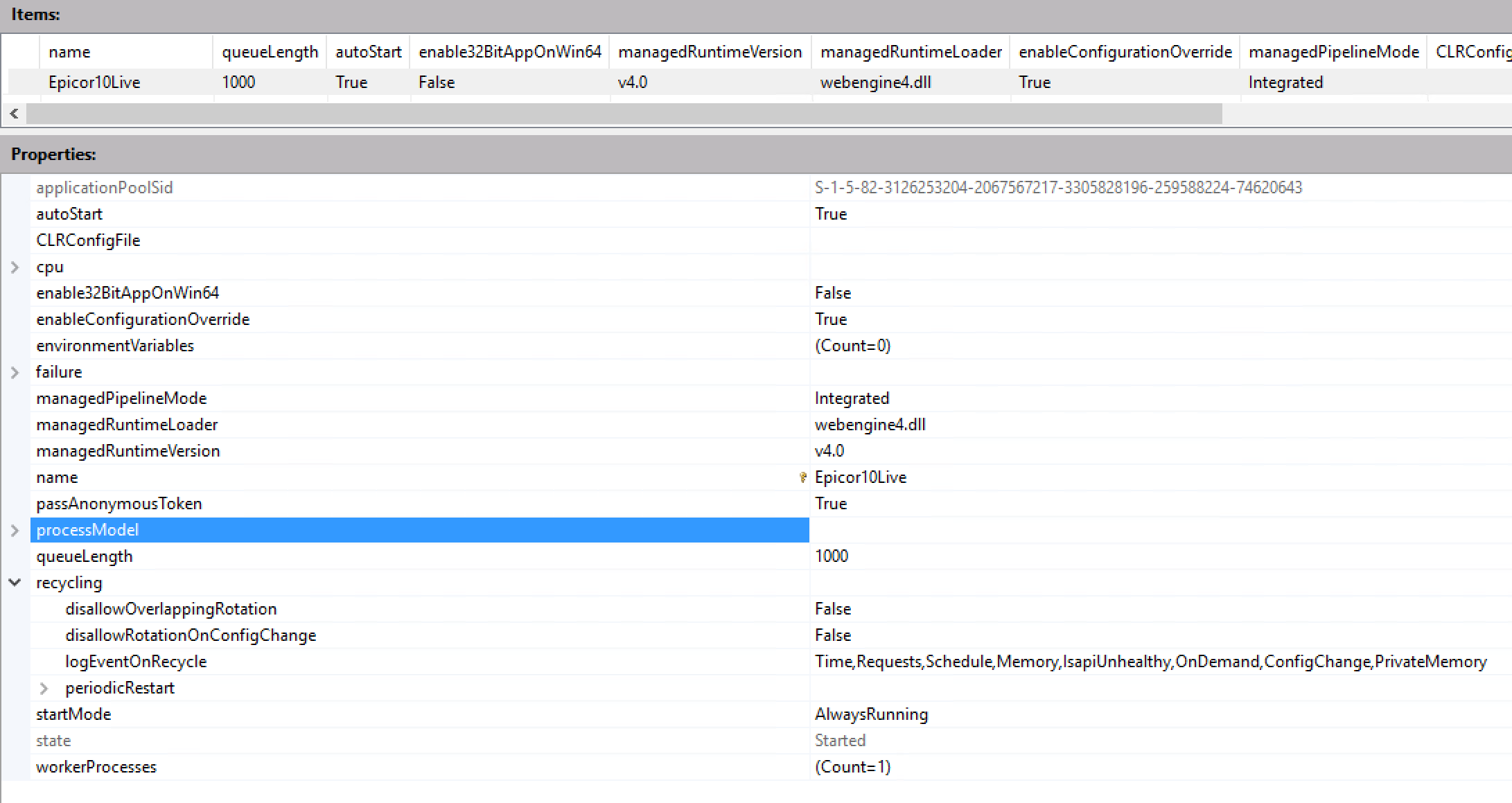Sort by the queueLength column header
The height and width of the screenshot is (803, 1512).
[x=270, y=52]
